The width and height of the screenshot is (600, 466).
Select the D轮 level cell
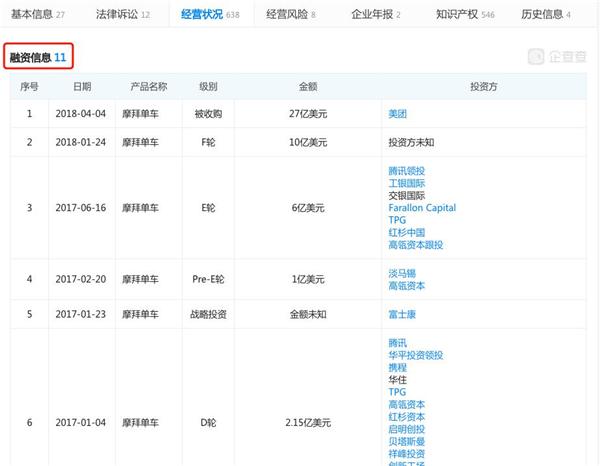coord(208,422)
